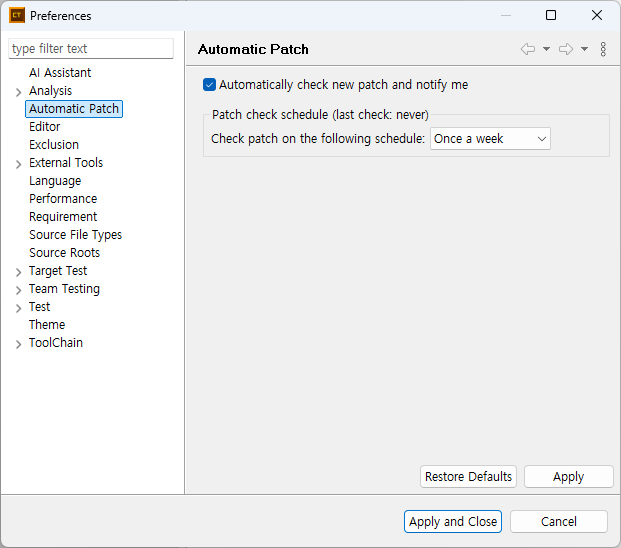Screen dimensions: 621x548
Task: Select Source File Types page
Action: [x=75, y=235]
